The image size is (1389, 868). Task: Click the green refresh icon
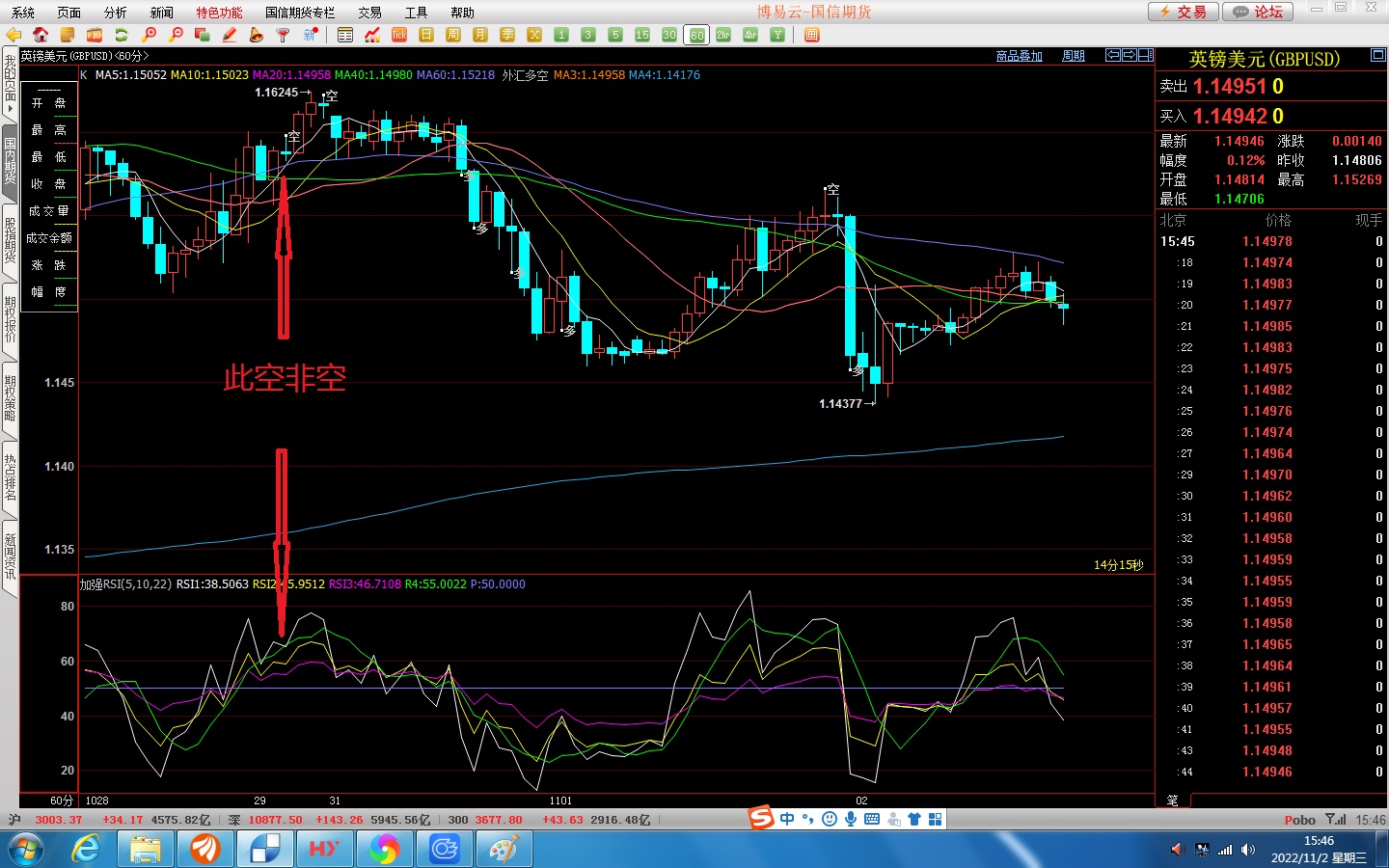pyautogui.click(x=122, y=35)
